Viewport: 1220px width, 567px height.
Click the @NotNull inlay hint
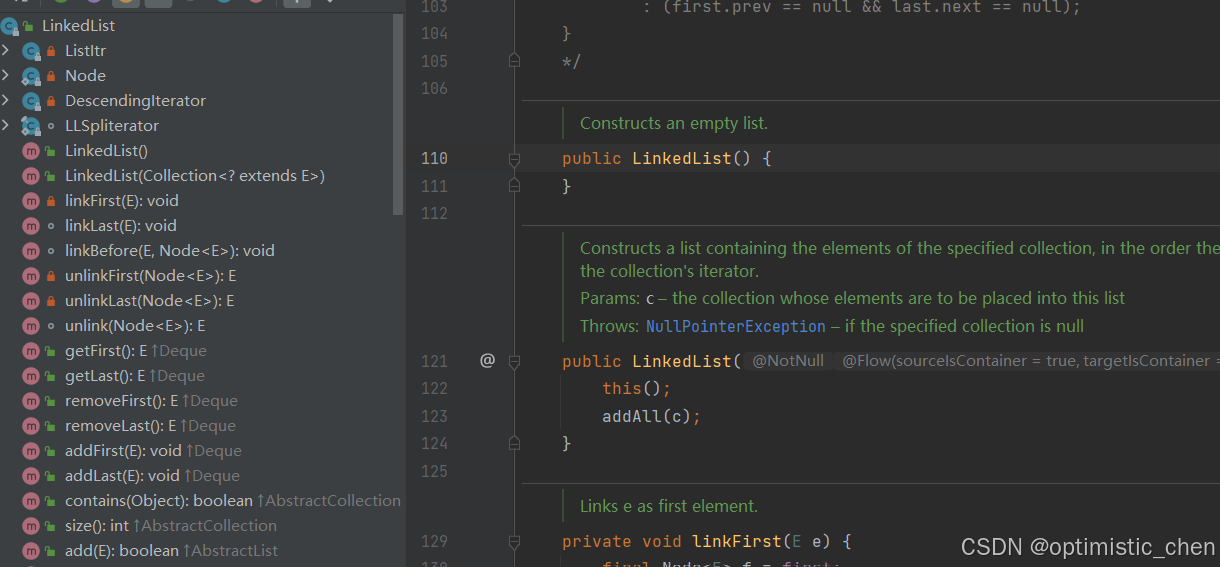pos(788,361)
